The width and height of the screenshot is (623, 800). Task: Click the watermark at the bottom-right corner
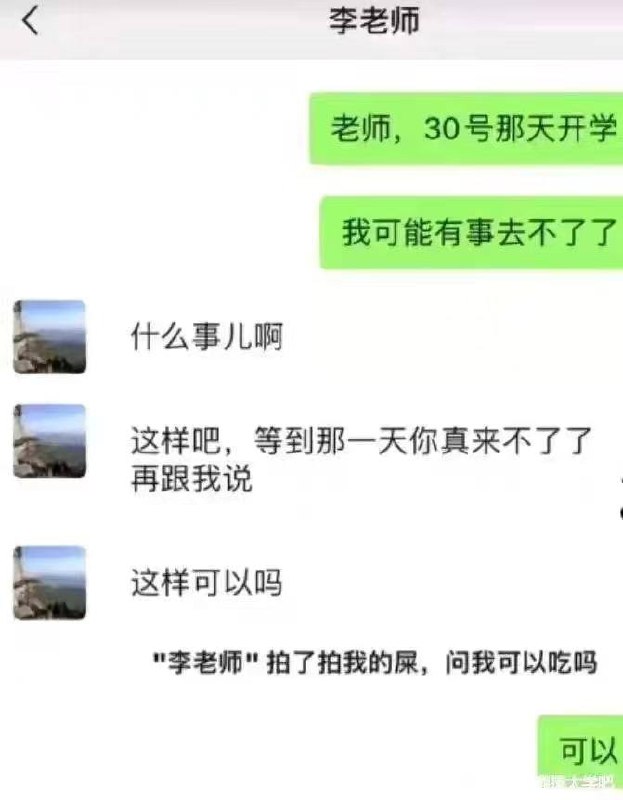578,781
